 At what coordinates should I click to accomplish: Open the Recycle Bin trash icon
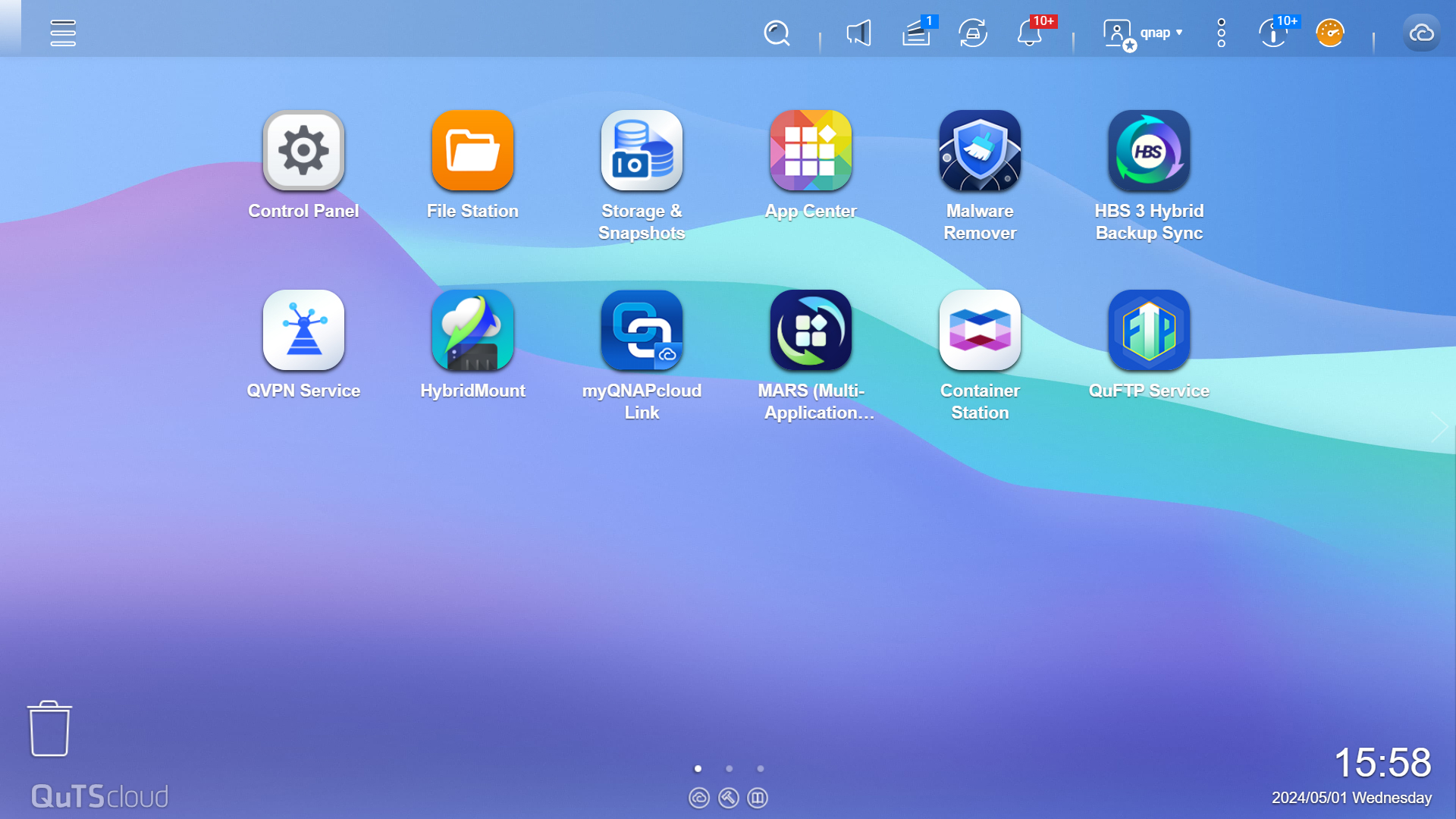coord(50,729)
